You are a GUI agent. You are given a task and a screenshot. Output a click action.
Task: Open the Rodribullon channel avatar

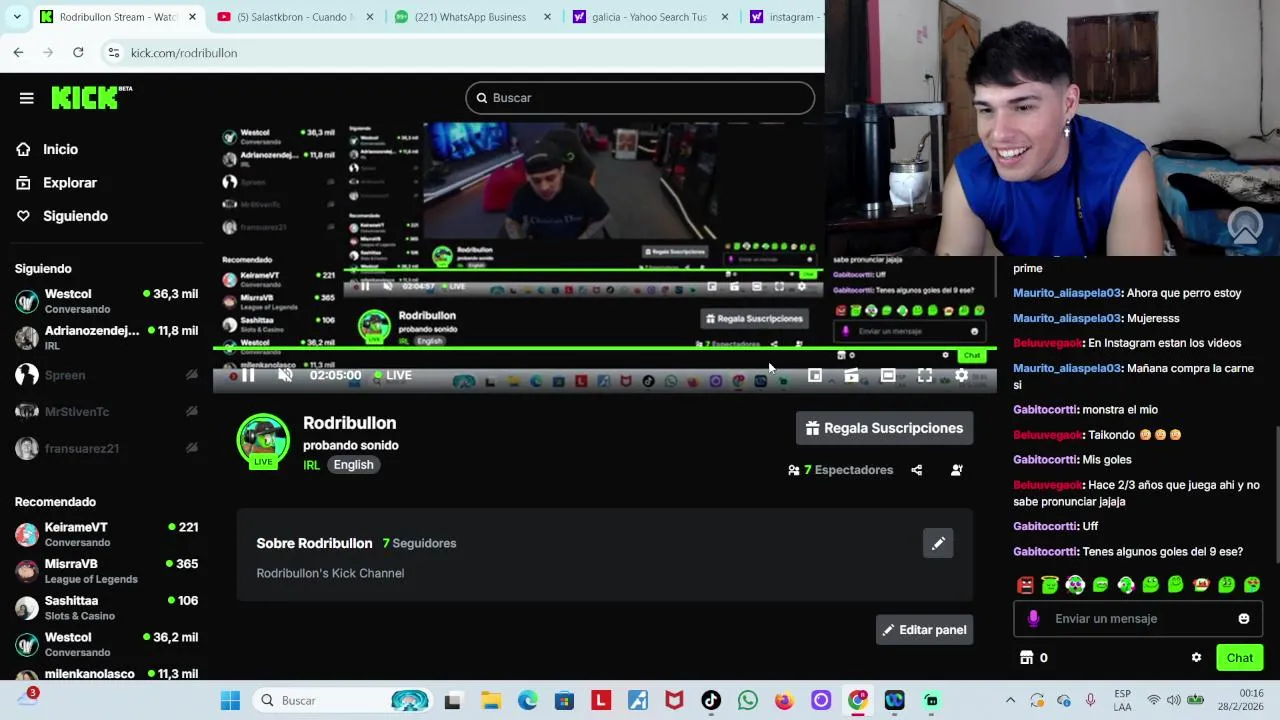click(263, 440)
